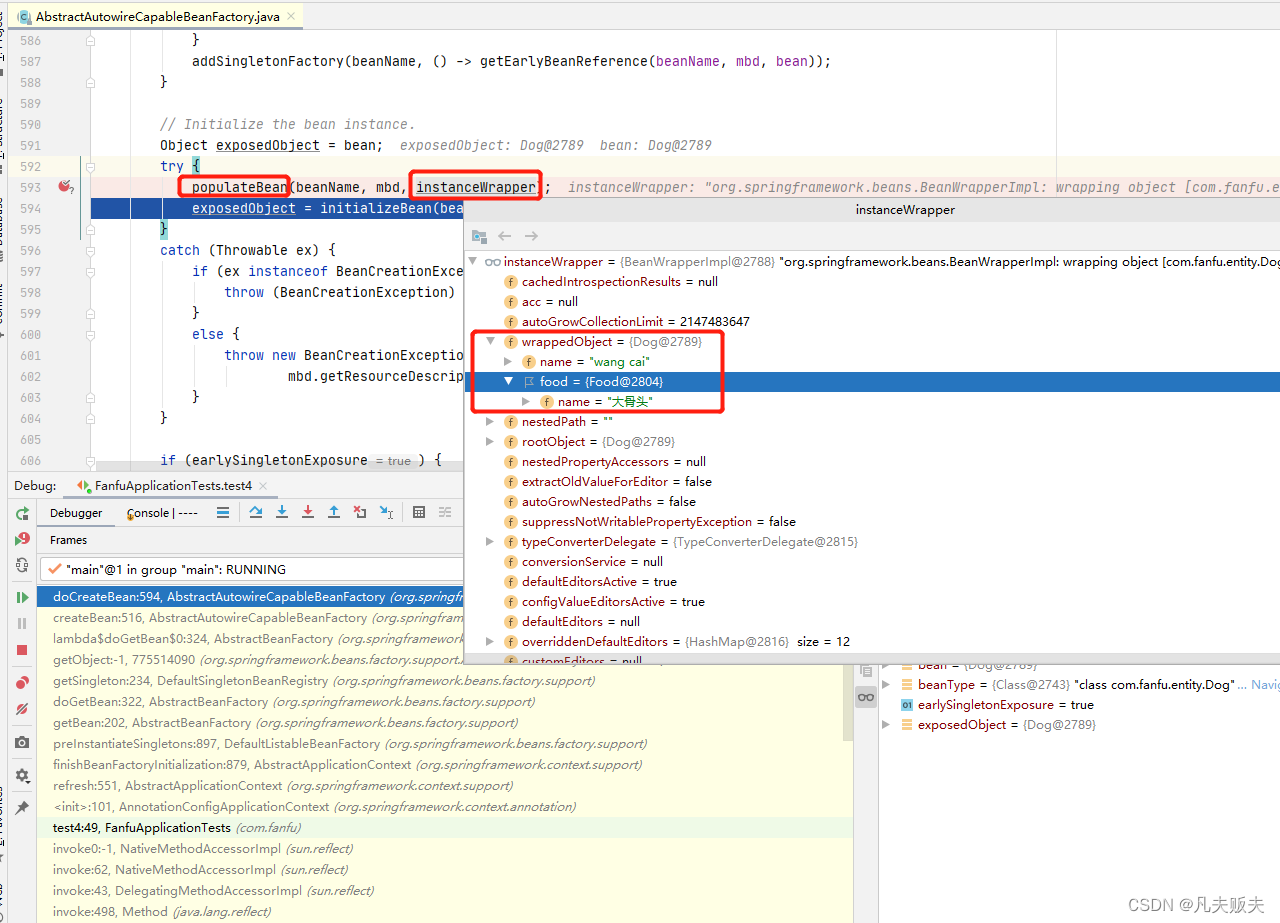Select frame invoke:498, Method

coord(445,912)
